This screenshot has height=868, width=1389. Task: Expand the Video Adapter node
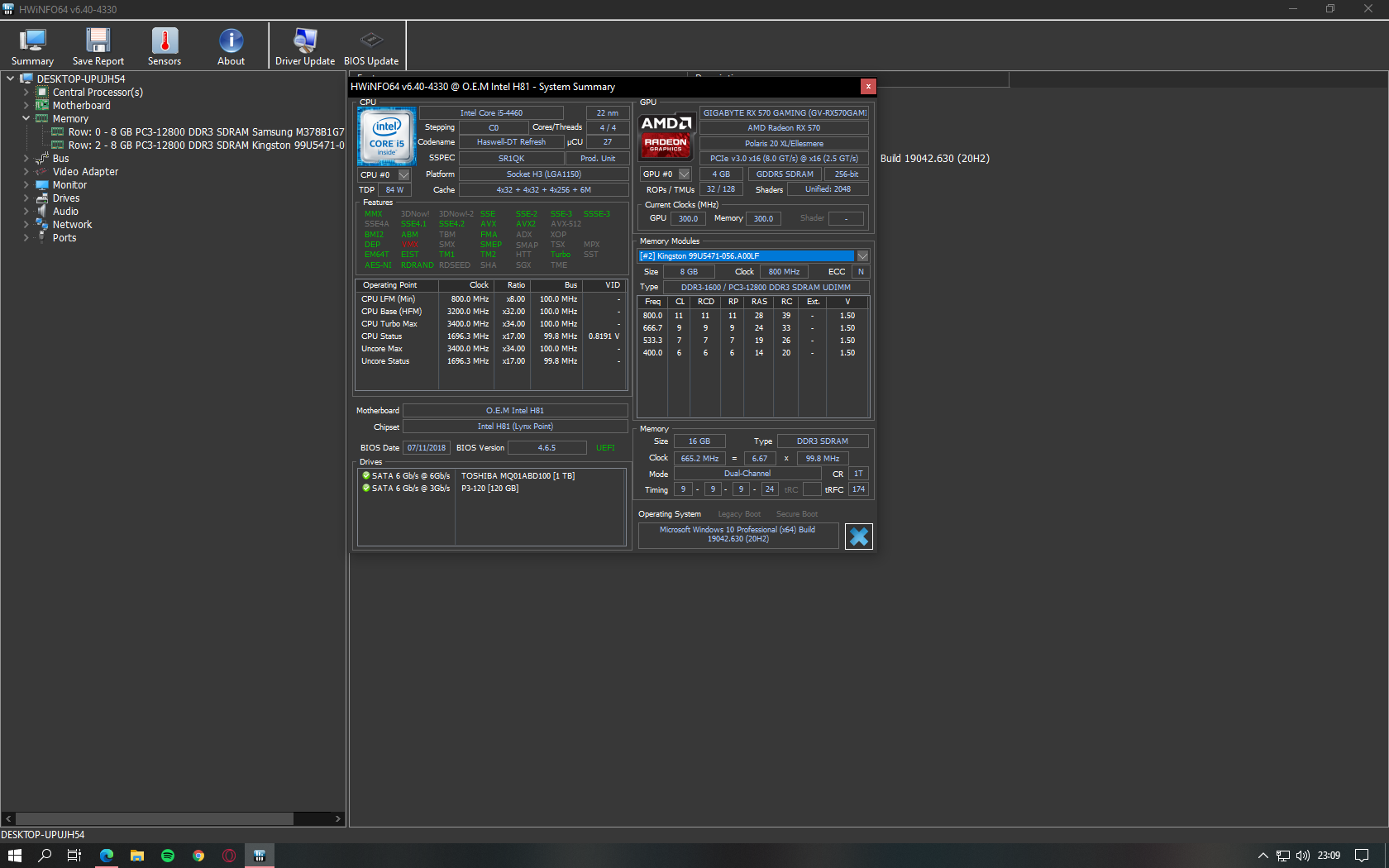coord(26,172)
